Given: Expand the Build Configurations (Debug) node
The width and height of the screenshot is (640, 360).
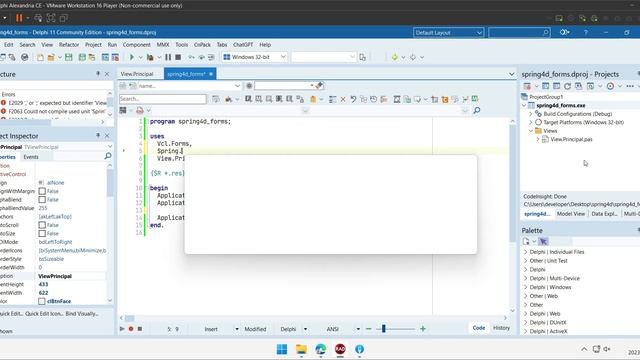Looking at the screenshot, I should click(531, 114).
